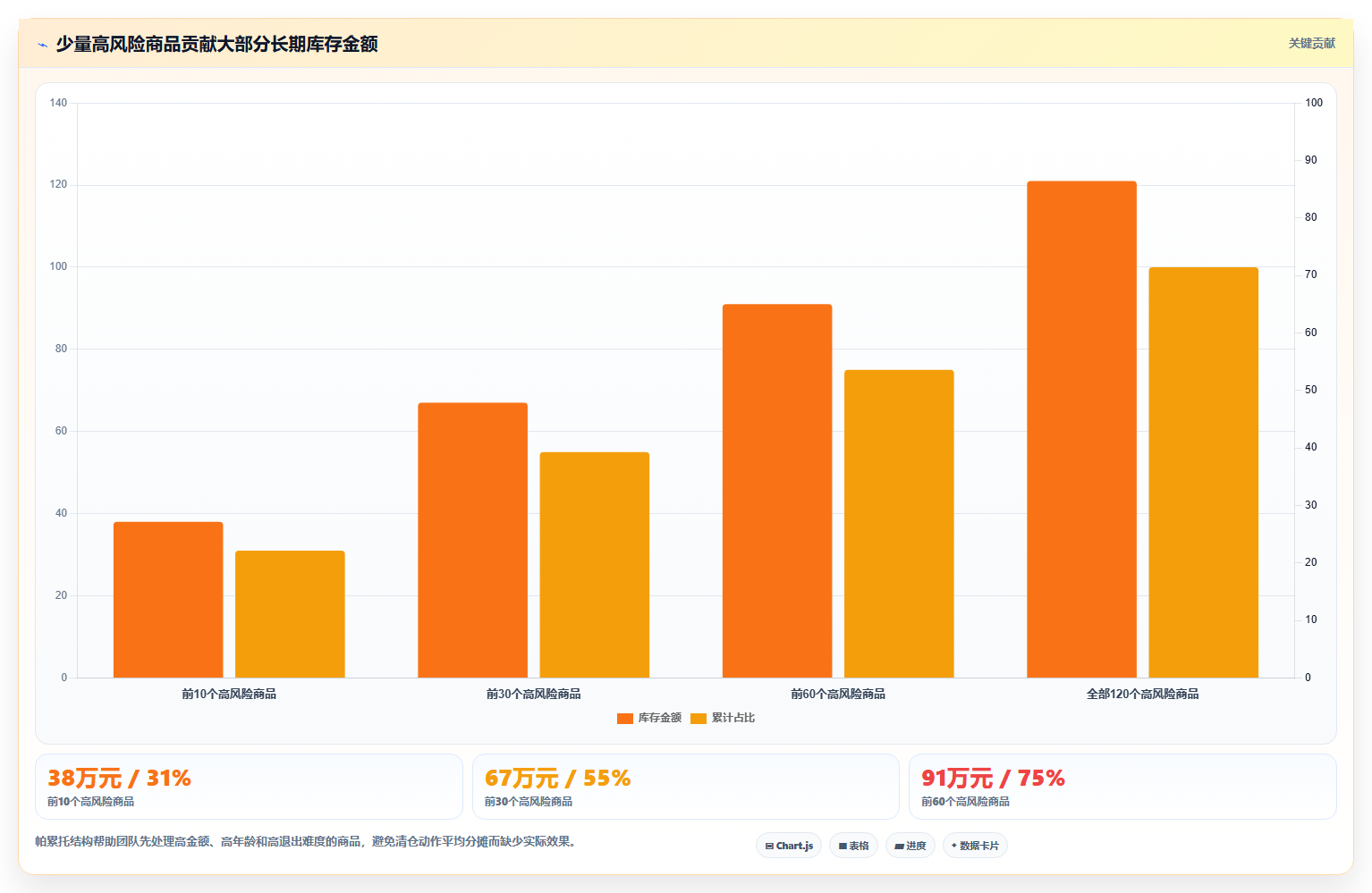1372x893 pixels.
Task: Click the 进度 tag chip
Action: click(x=910, y=846)
